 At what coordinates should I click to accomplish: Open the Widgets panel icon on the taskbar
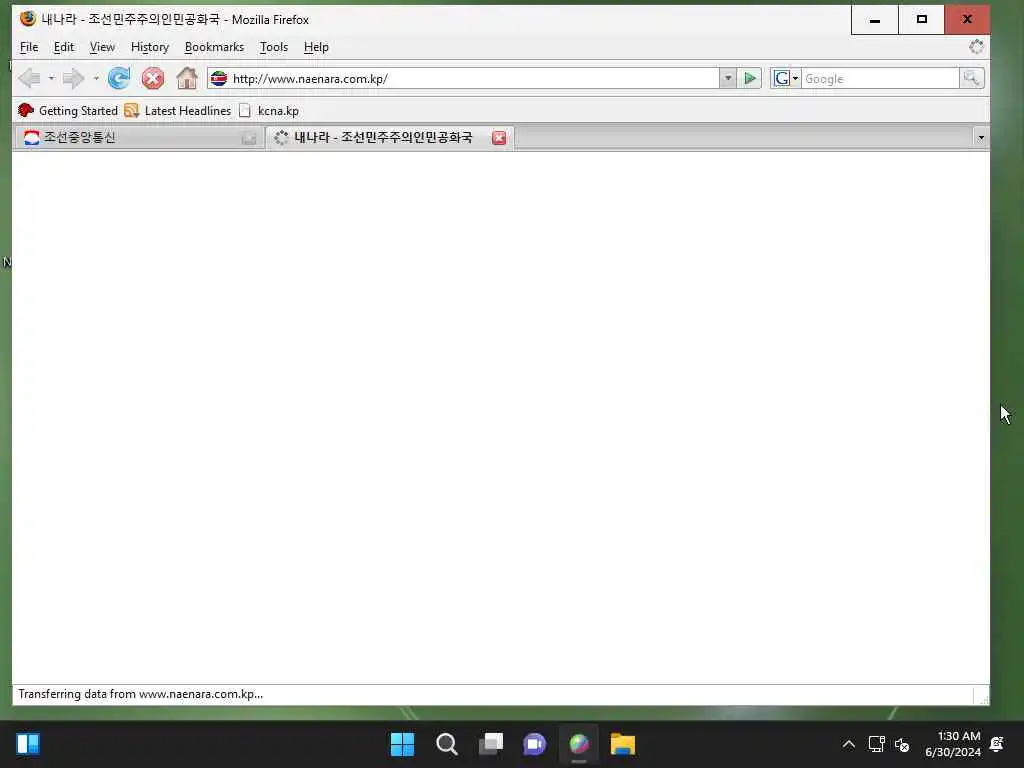pyautogui.click(x=28, y=744)
